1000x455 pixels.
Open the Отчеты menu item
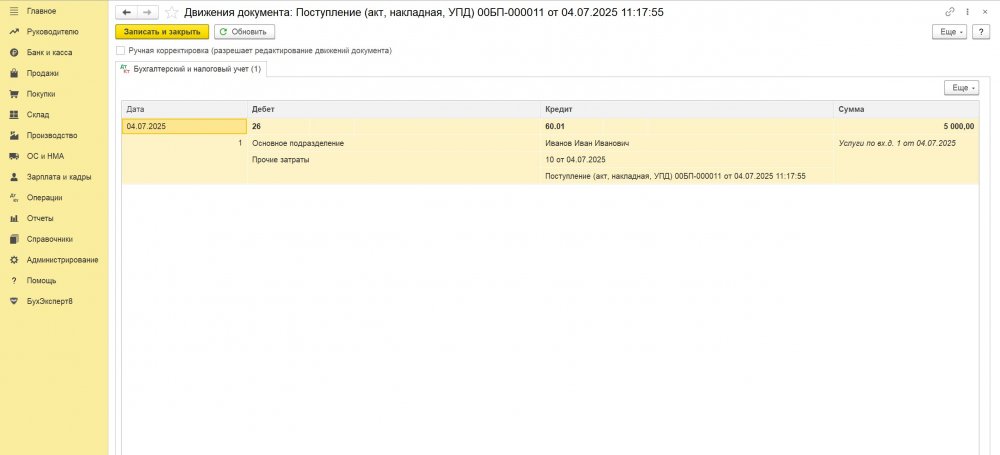tap(40, 218)
